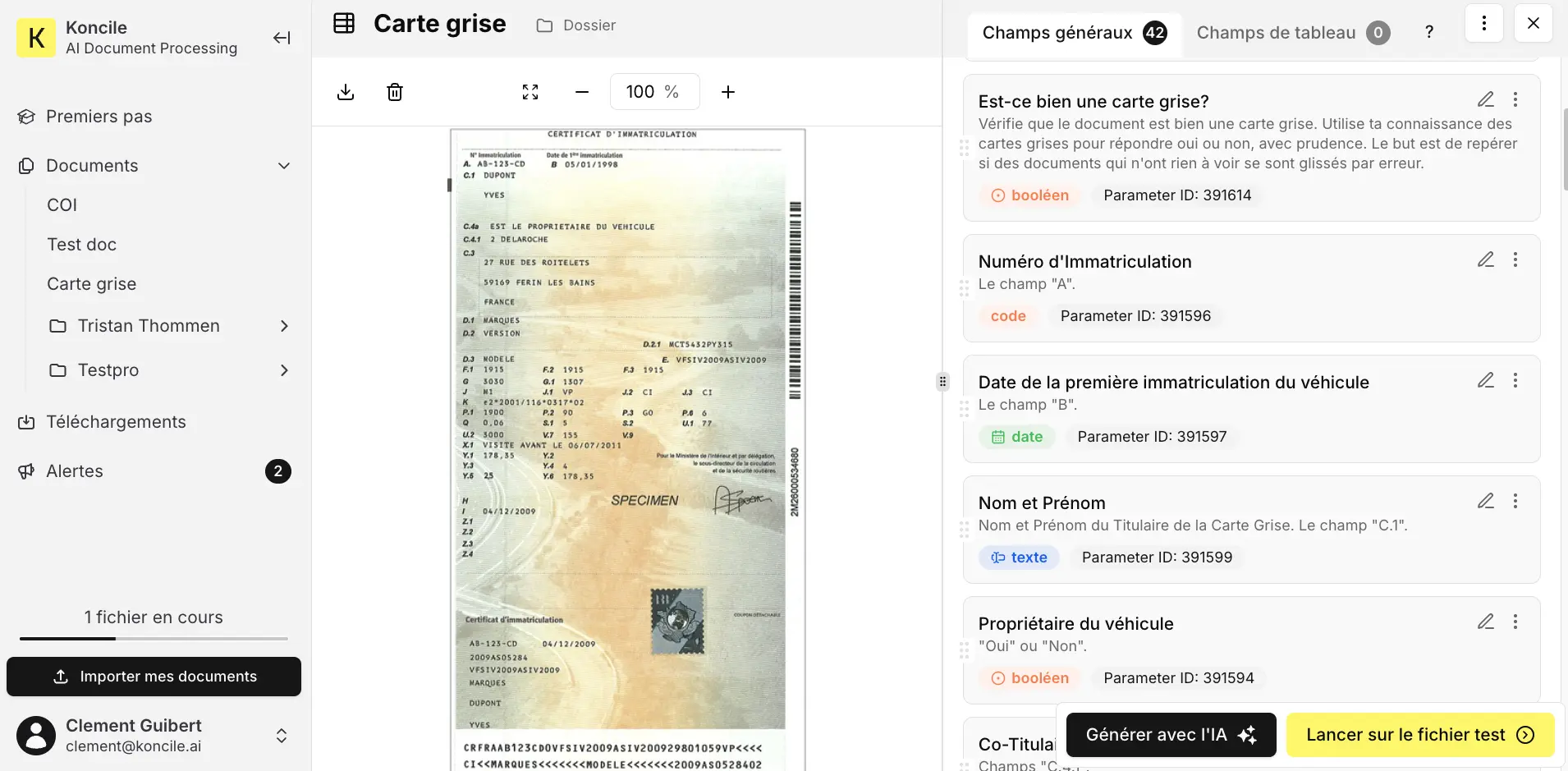Screen dimensions: 1568x771
Task: Click Parameter ID: 391599 label
Action: coord(1157,558)
